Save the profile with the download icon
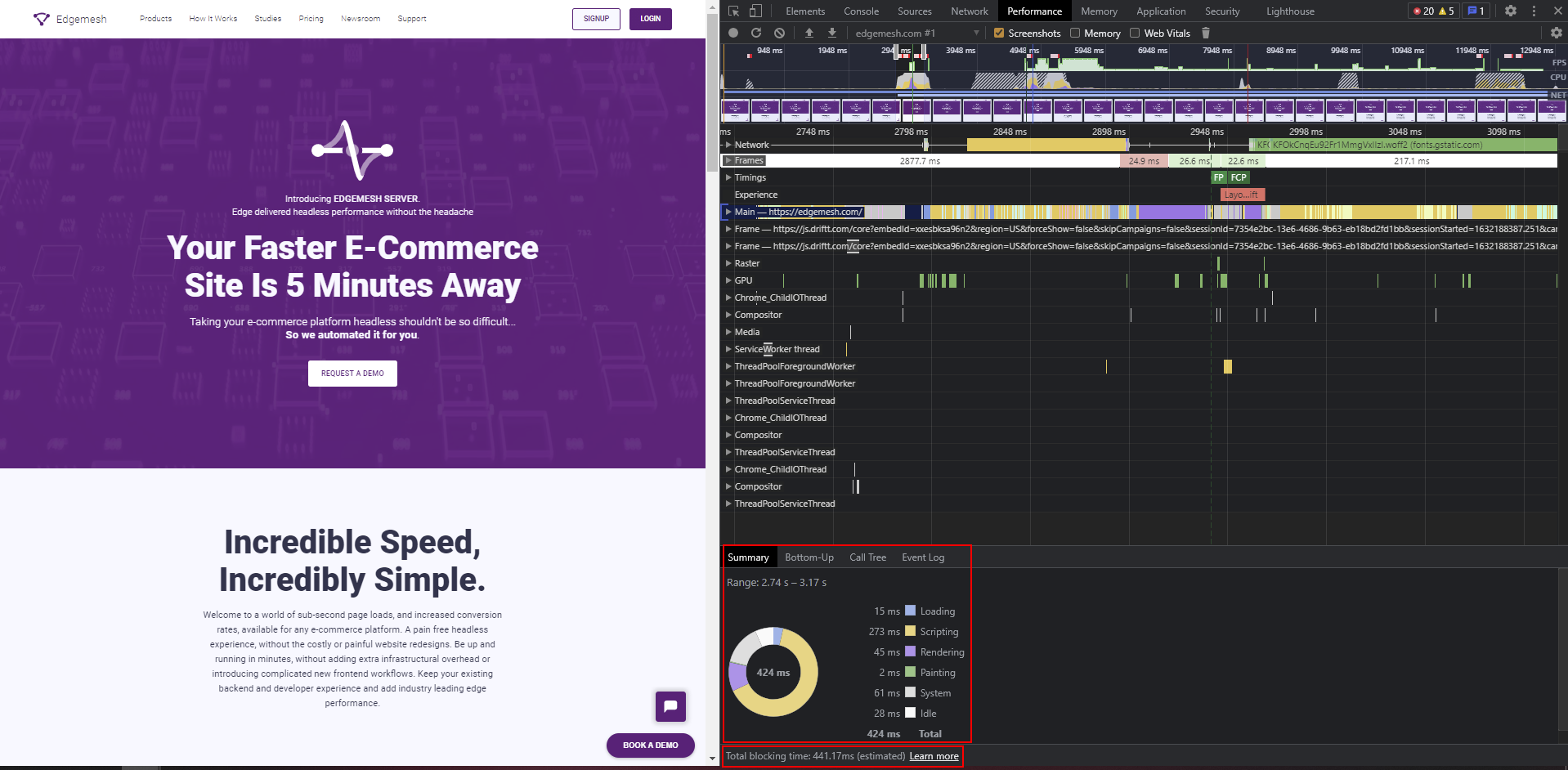This screenshot has width=1568, height=770. tap(832, 33)
